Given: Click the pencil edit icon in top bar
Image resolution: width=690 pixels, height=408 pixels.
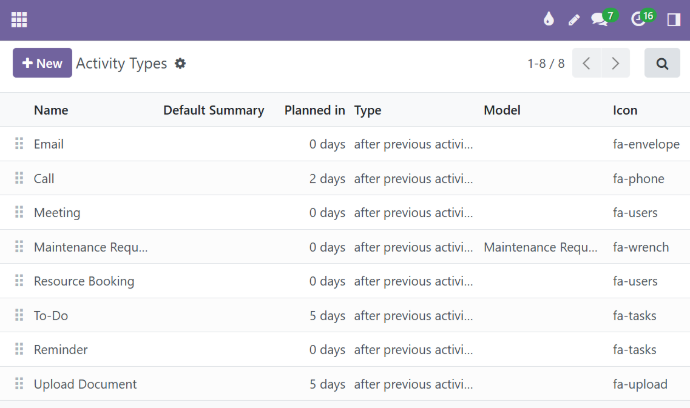Looking at the screenshot, I should click(x=574, y=19).
